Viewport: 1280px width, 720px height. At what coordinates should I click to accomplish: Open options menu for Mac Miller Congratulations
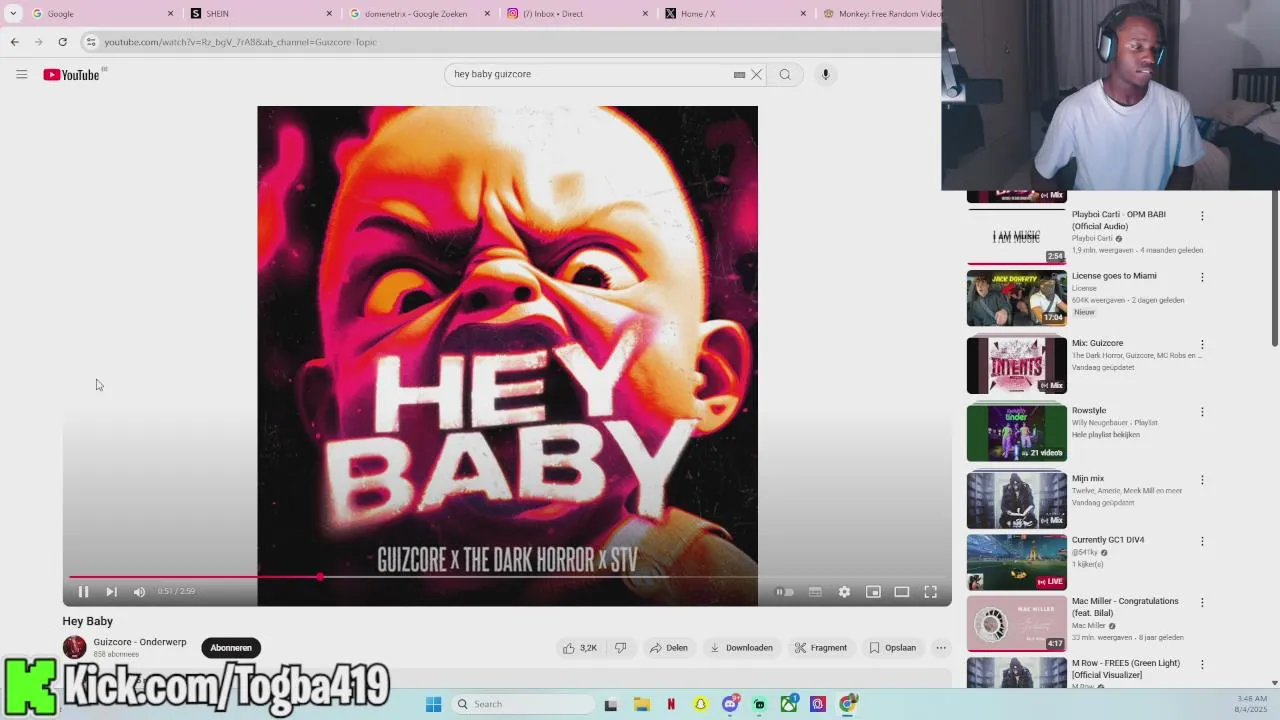[1202, 603]
